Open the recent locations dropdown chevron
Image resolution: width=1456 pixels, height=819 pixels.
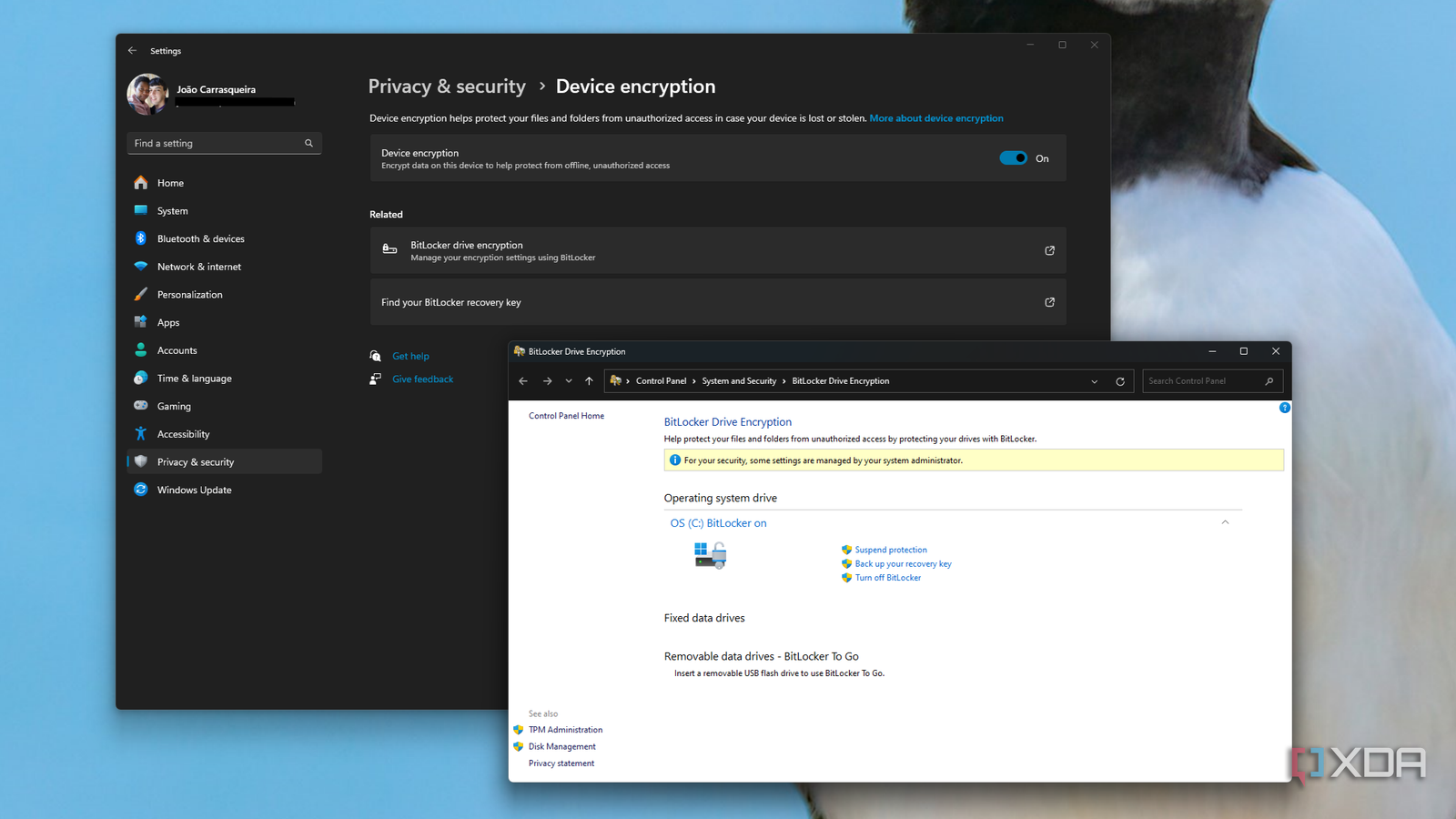(569, 381)
